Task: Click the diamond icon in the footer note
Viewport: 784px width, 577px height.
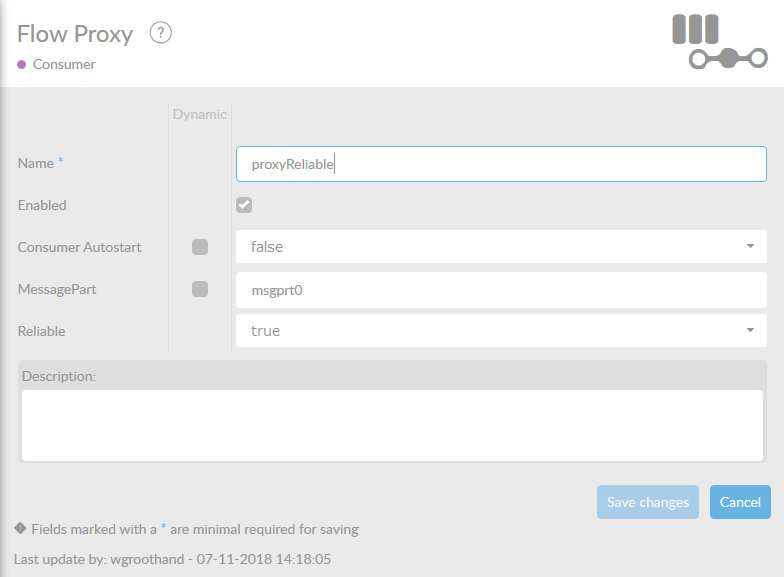Action: 20,528
